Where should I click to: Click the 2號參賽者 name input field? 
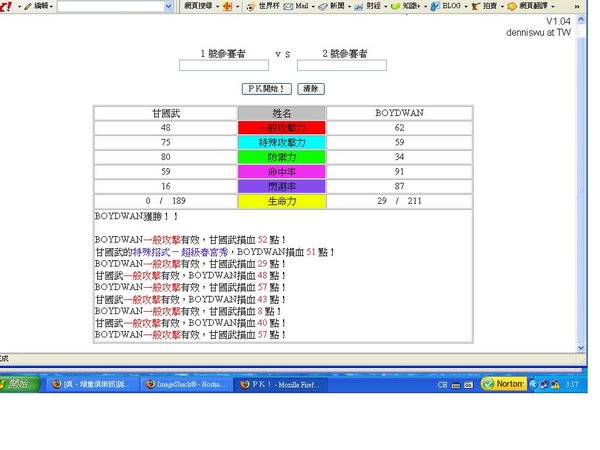(x=341, y=66)
